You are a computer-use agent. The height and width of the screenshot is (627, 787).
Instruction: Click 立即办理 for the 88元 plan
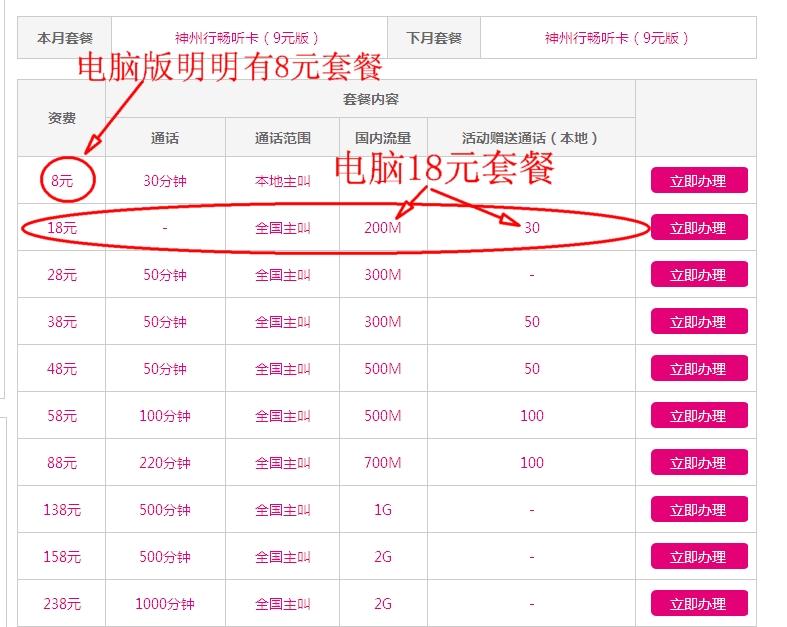tap(699, 463)
